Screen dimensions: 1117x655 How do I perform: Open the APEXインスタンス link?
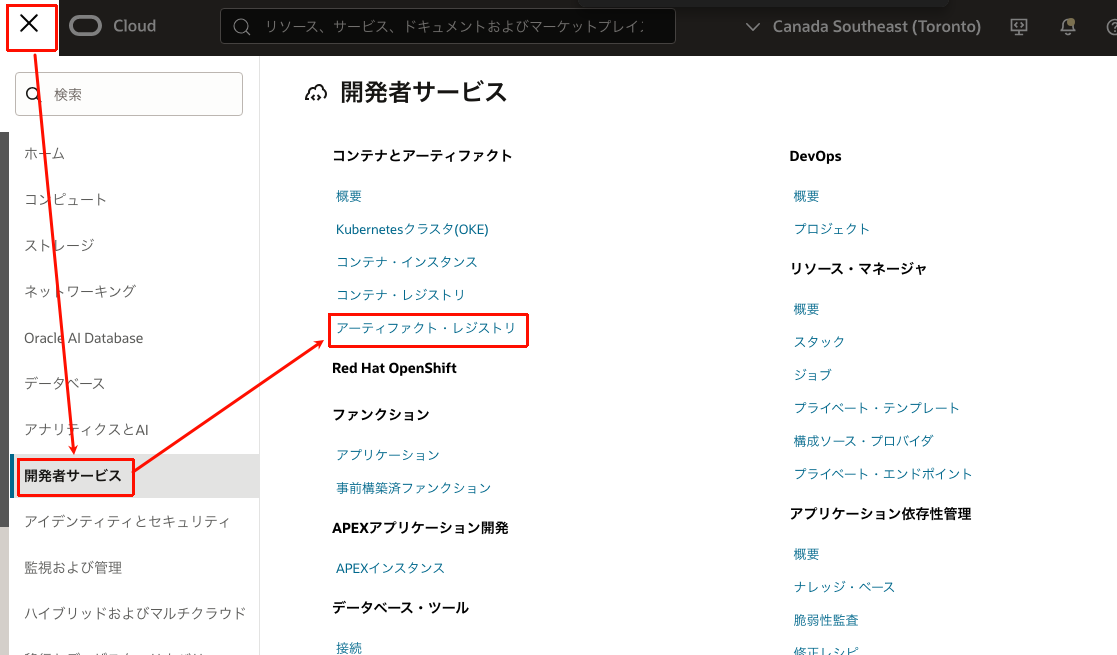point(390,568)
